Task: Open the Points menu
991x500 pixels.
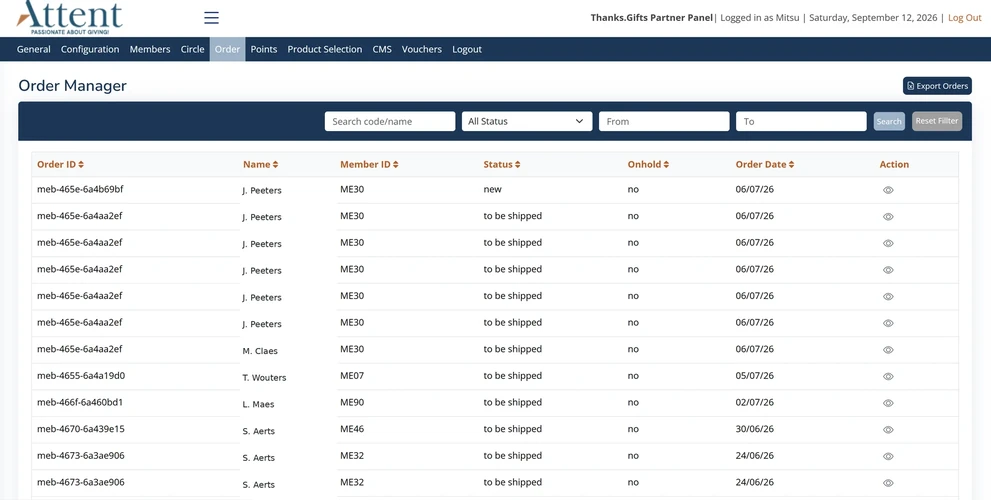Action: [x=264, y=49]
